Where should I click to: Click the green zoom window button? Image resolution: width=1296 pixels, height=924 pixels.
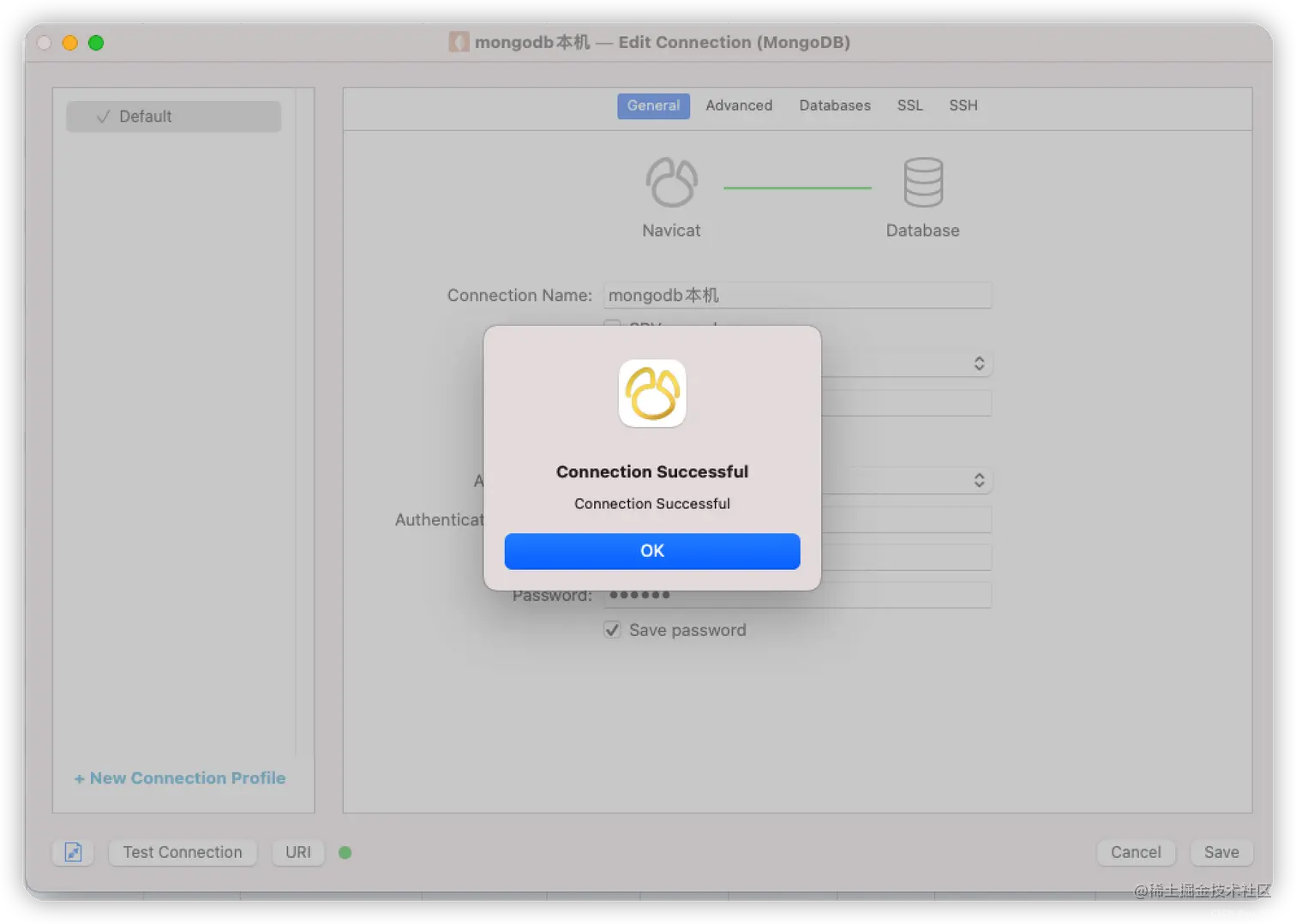pos(96,43)
